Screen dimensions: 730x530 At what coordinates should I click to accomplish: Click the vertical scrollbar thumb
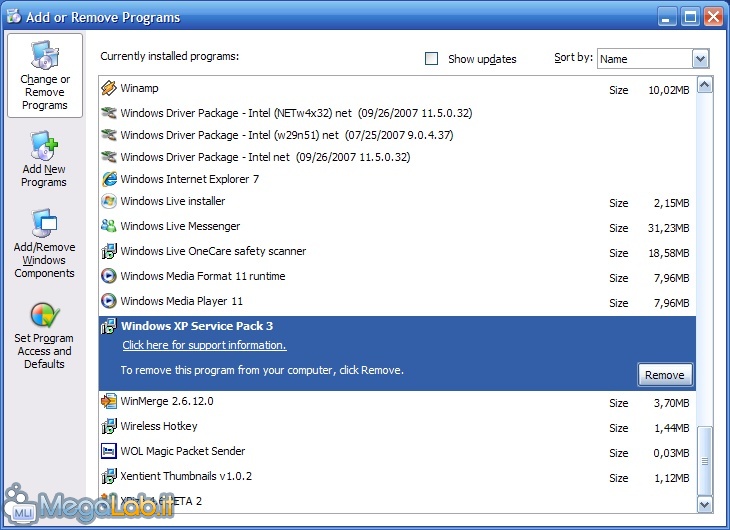point(704,461)
